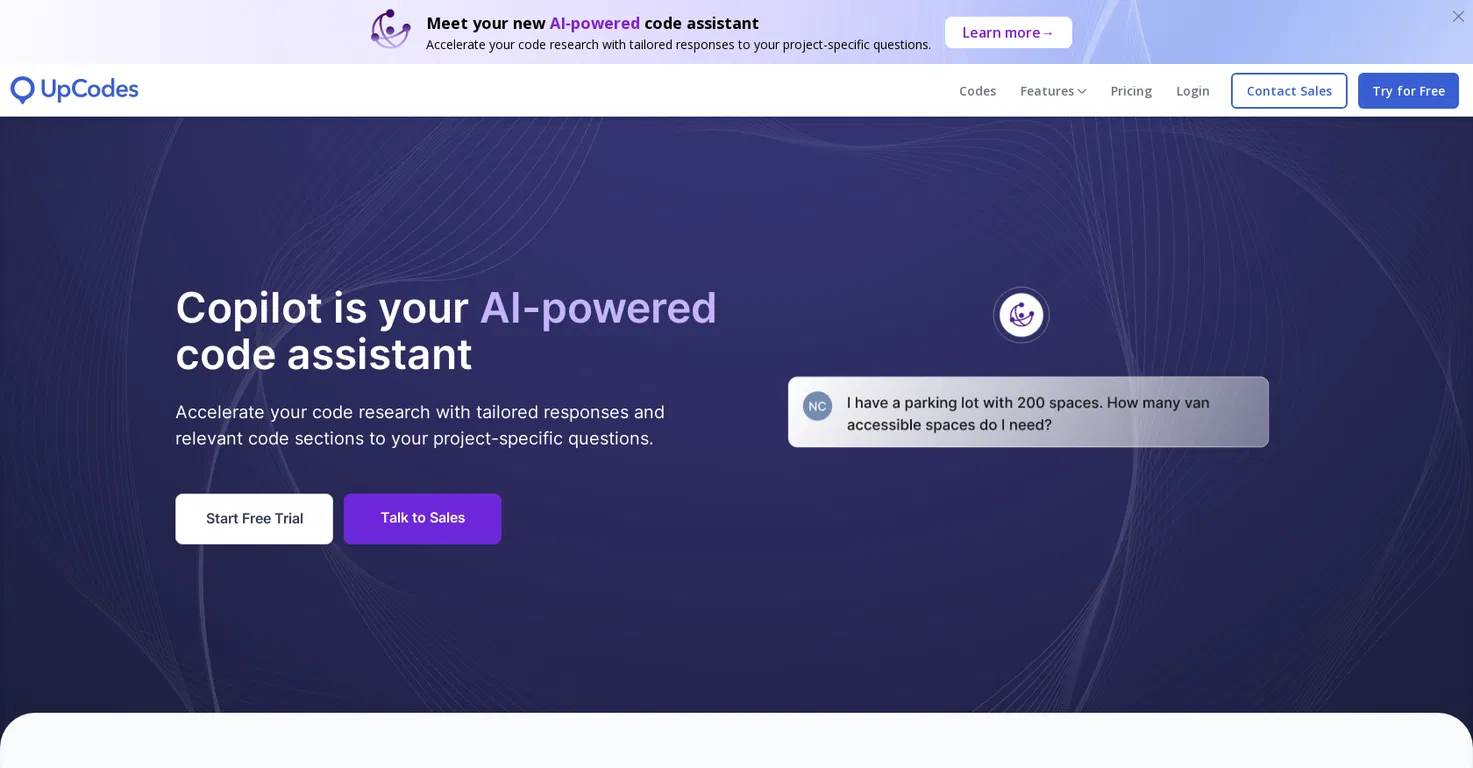Click the Try for Free button
Viewport: 1473px width, 768px height.
click(x=1408, y=91)
